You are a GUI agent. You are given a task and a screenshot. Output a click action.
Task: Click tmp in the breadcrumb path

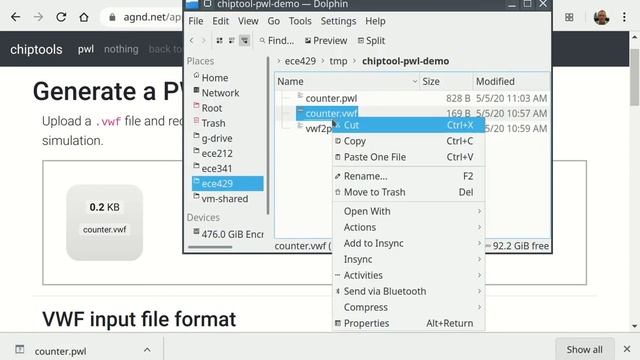[338, 61]
